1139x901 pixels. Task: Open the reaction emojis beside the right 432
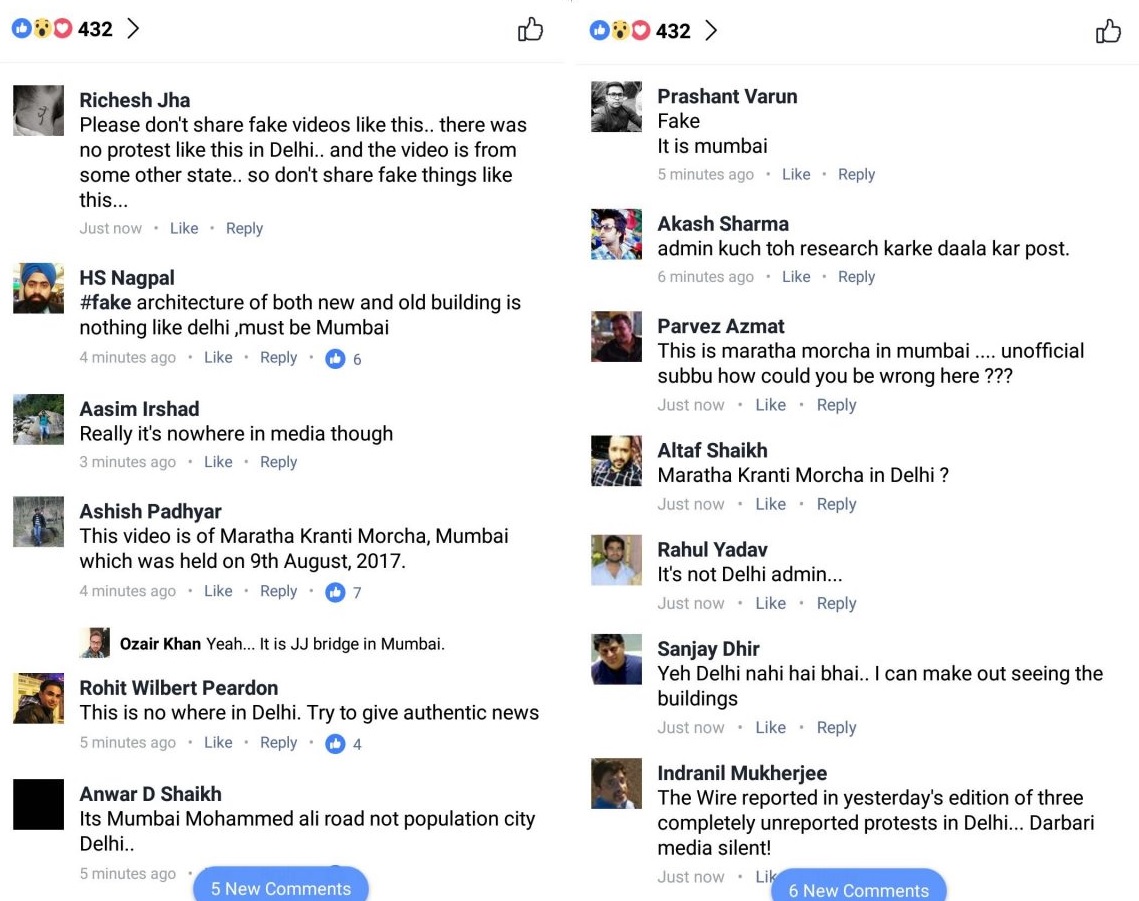pos(620,31)
